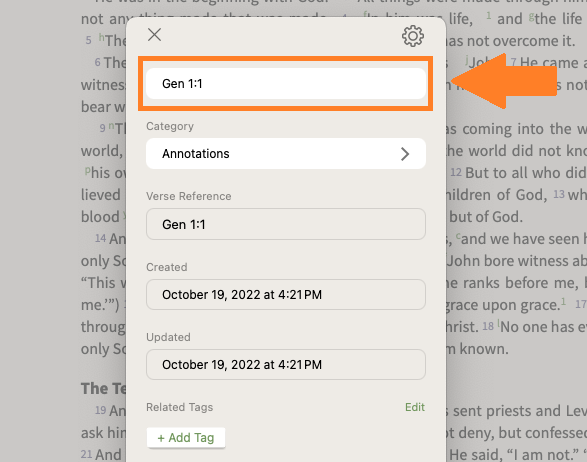587x462 pixels.
Task: Open the gear settings icon
Action: [413, 36]
